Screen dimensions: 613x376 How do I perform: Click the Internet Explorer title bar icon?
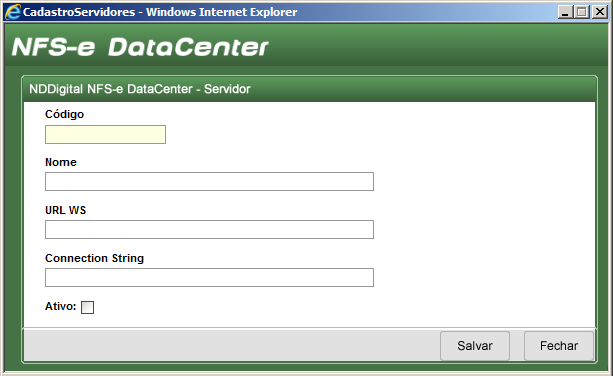[13, 12]
